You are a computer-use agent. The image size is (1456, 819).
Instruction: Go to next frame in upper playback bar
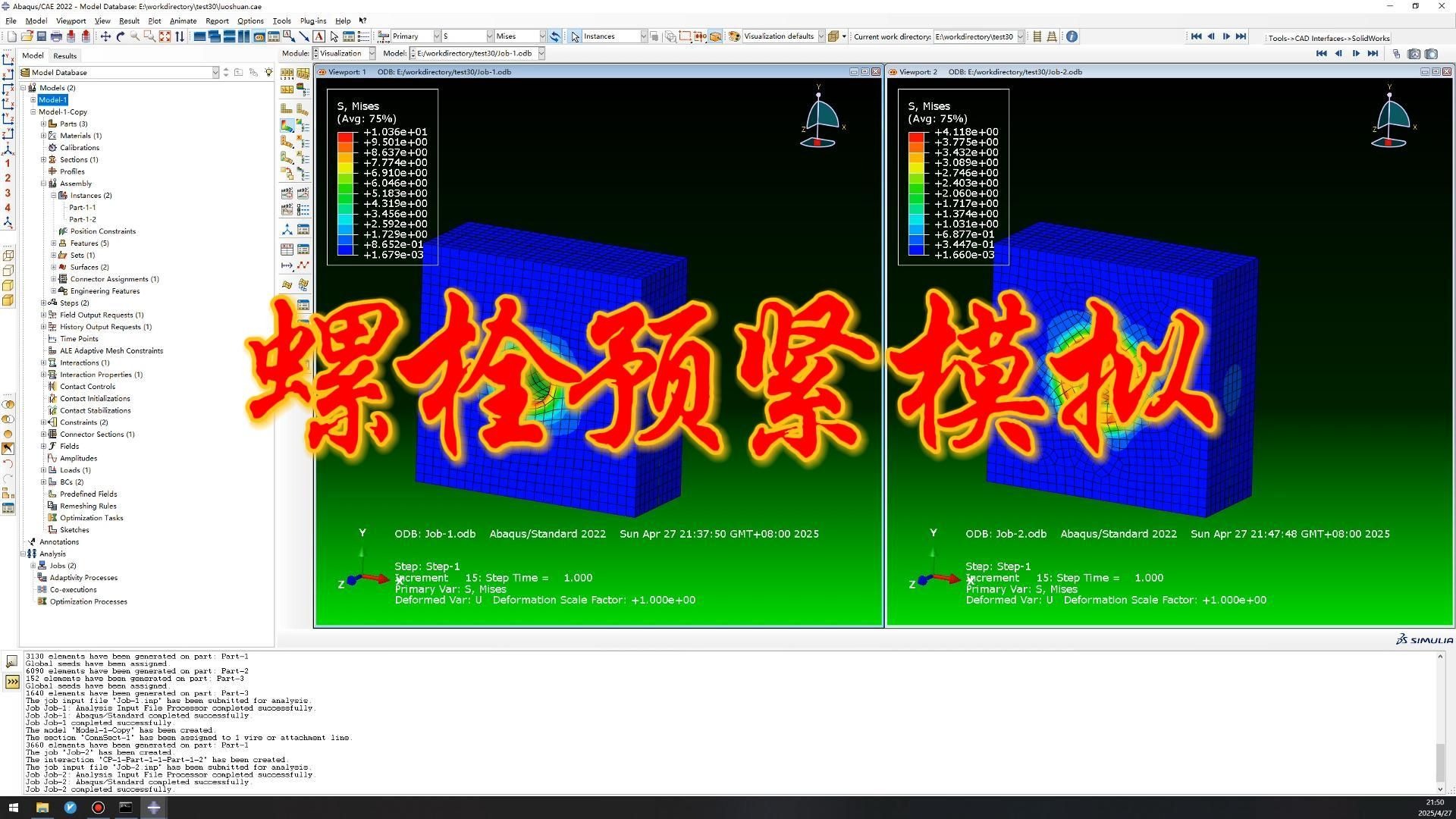tap(1226, 36)
